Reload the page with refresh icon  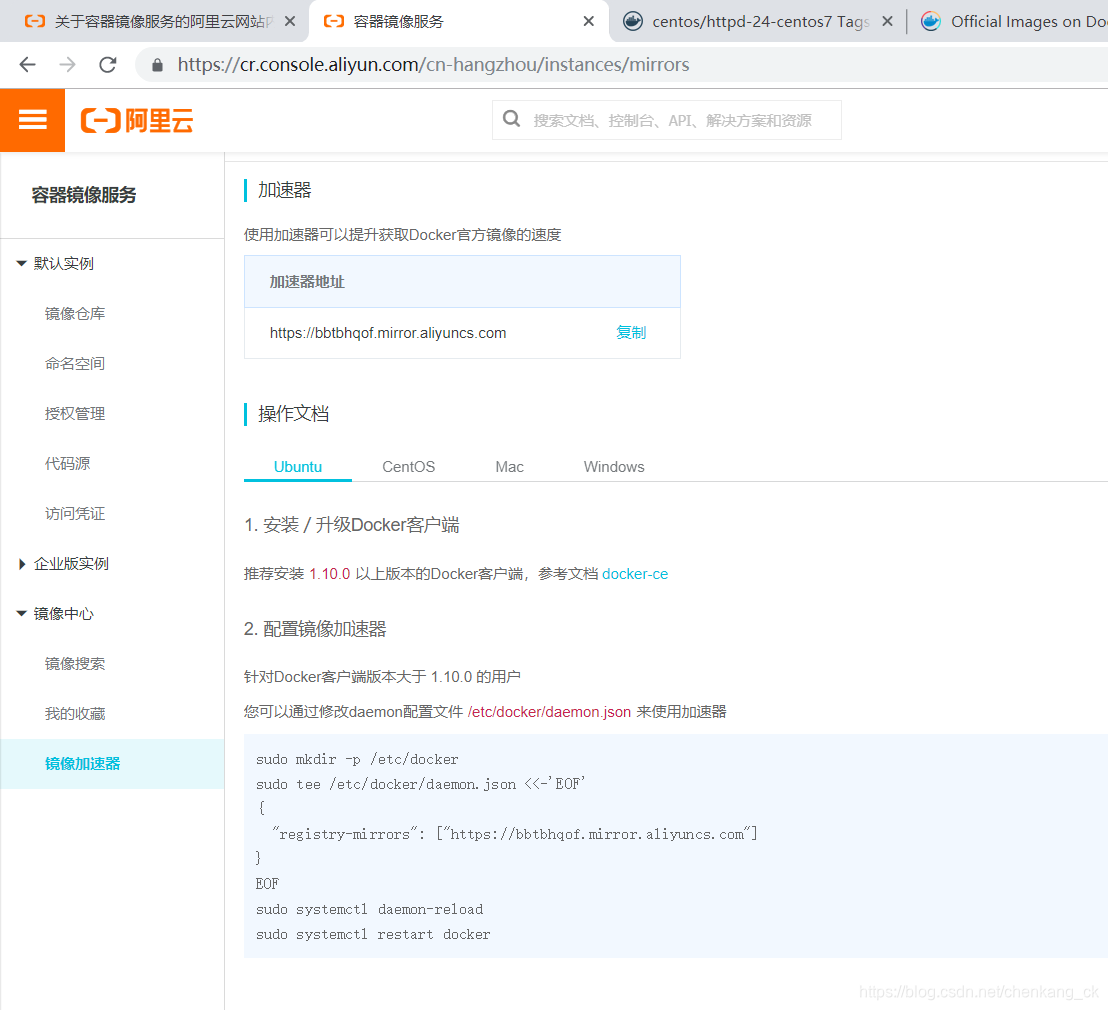pos(107,65)
